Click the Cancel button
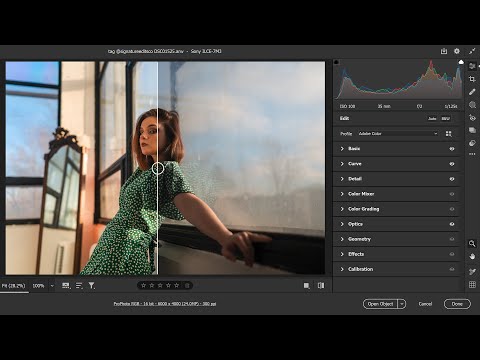The height and width of the screenshot is (360, 480). point(425,304)
